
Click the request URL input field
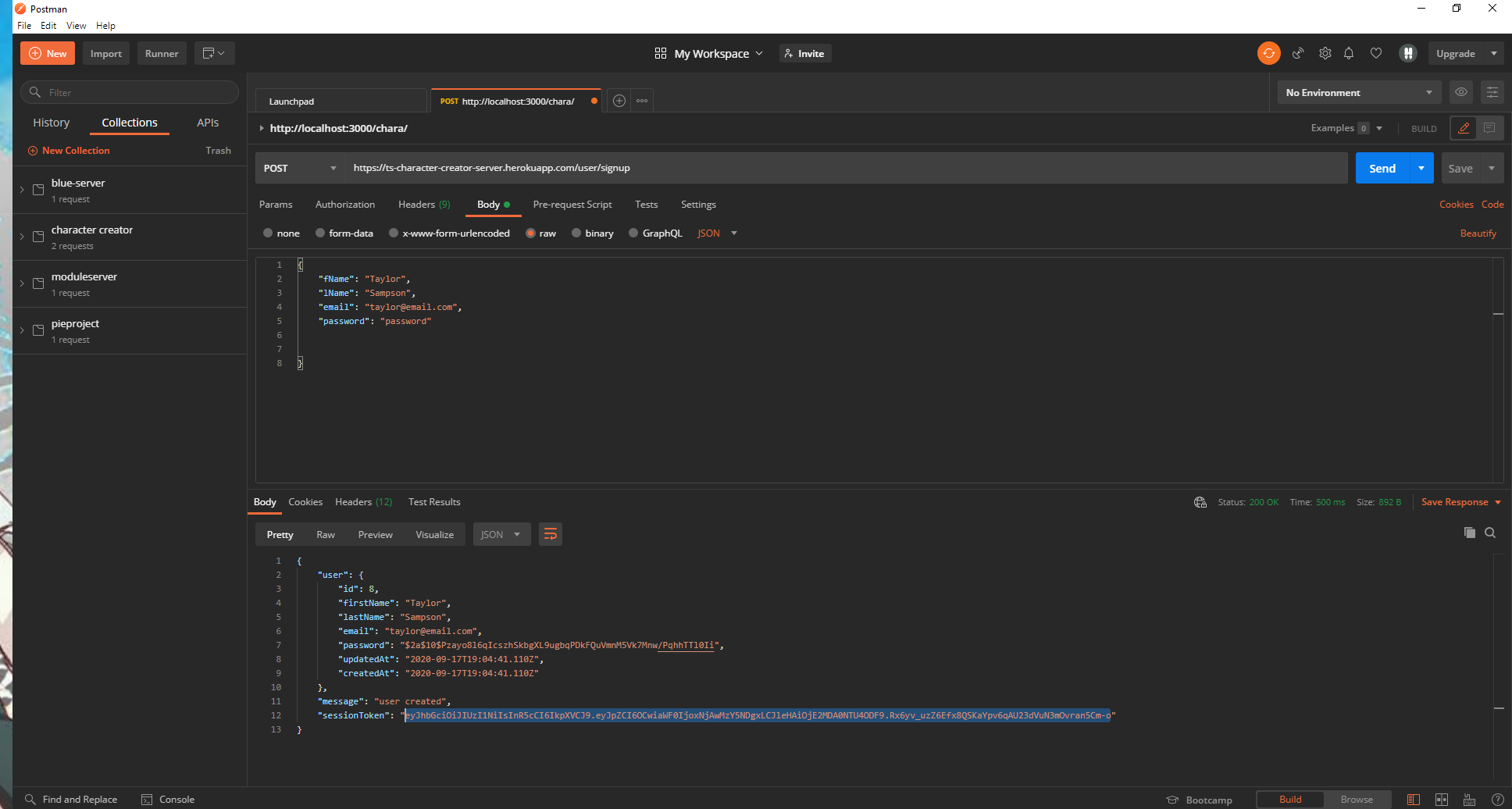pyautogui.click(x=847, y=168)
